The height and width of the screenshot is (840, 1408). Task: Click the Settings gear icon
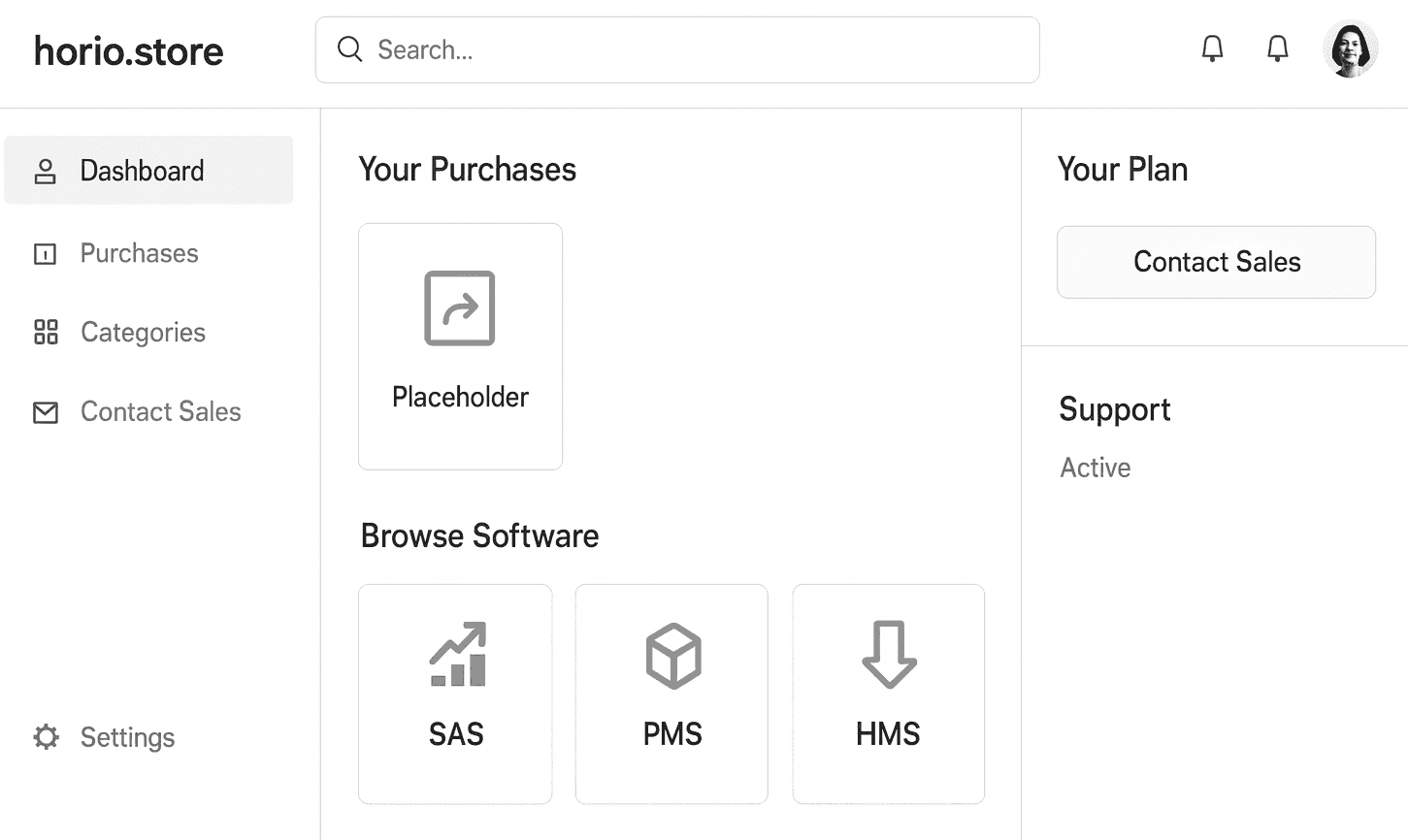(x=46, y=737)
